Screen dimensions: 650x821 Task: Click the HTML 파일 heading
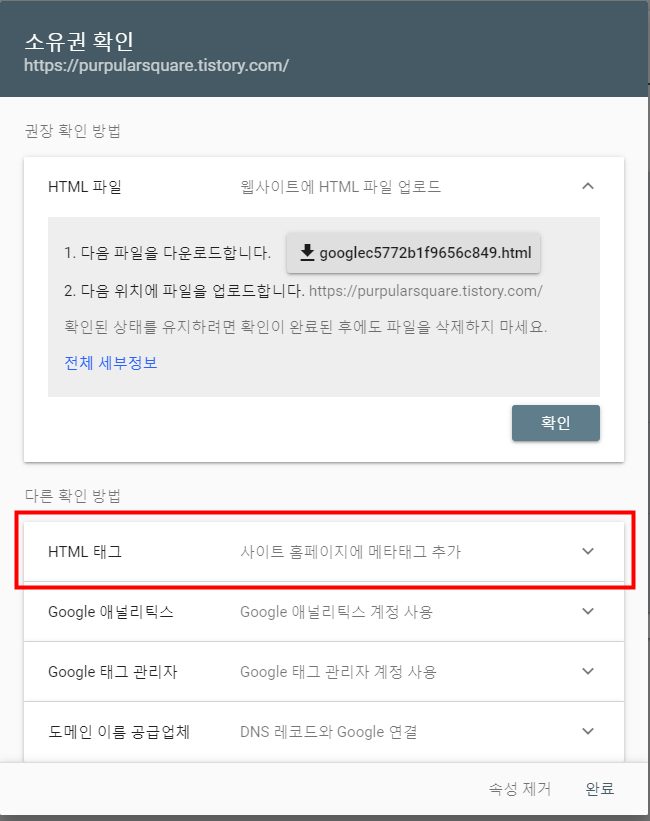coord(85,187)
